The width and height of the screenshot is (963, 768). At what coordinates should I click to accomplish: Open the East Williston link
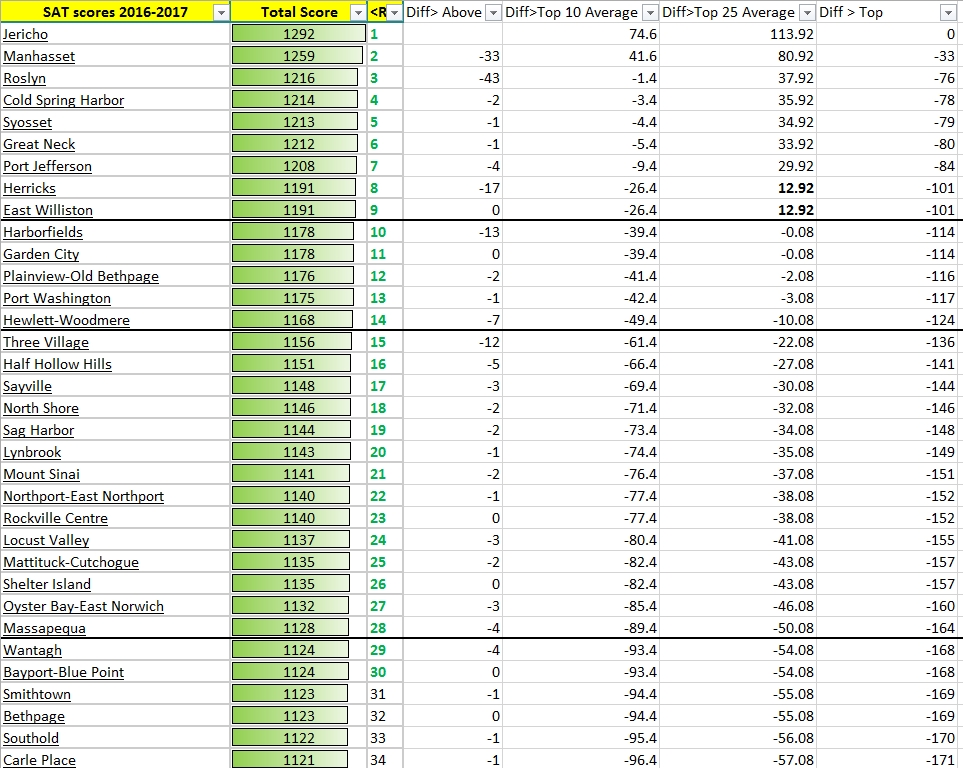tap(48, 210)
